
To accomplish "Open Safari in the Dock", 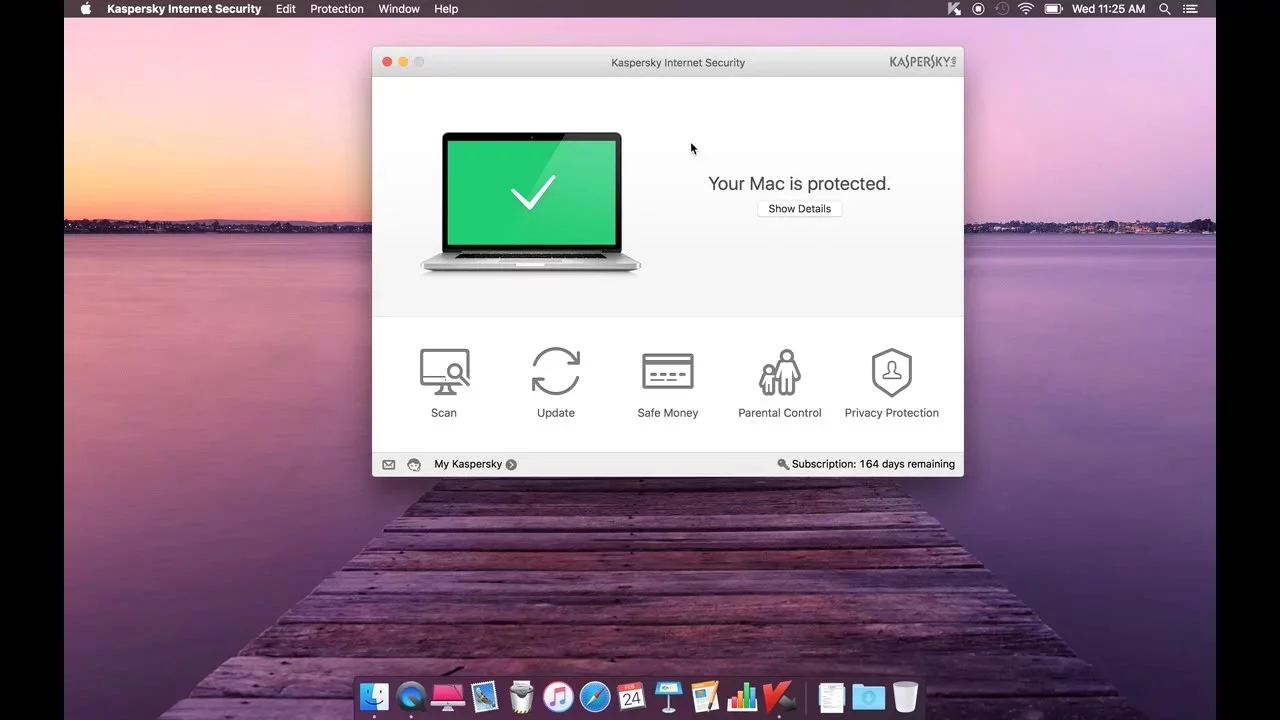I will 595,696.
